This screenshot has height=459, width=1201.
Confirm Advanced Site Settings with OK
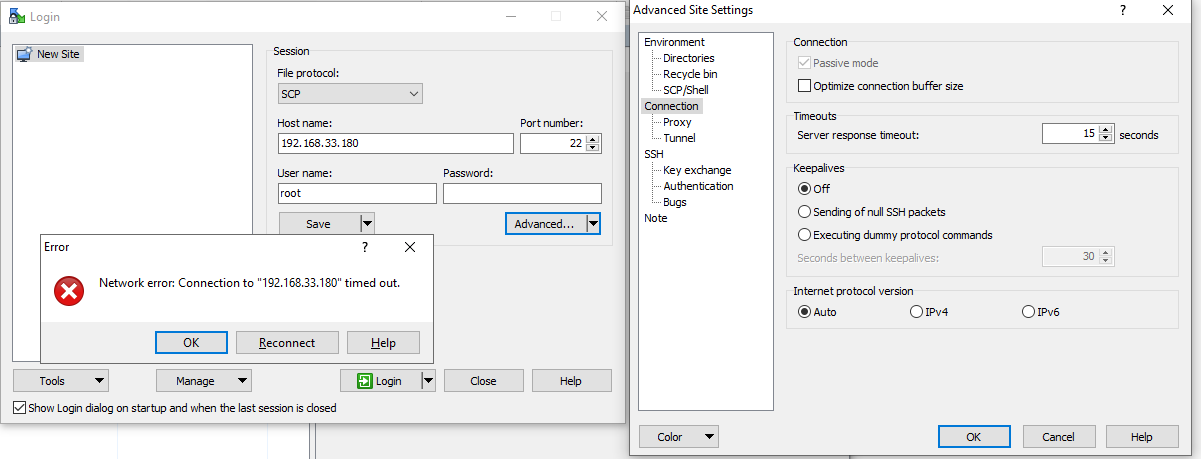(x=973, y=437)
